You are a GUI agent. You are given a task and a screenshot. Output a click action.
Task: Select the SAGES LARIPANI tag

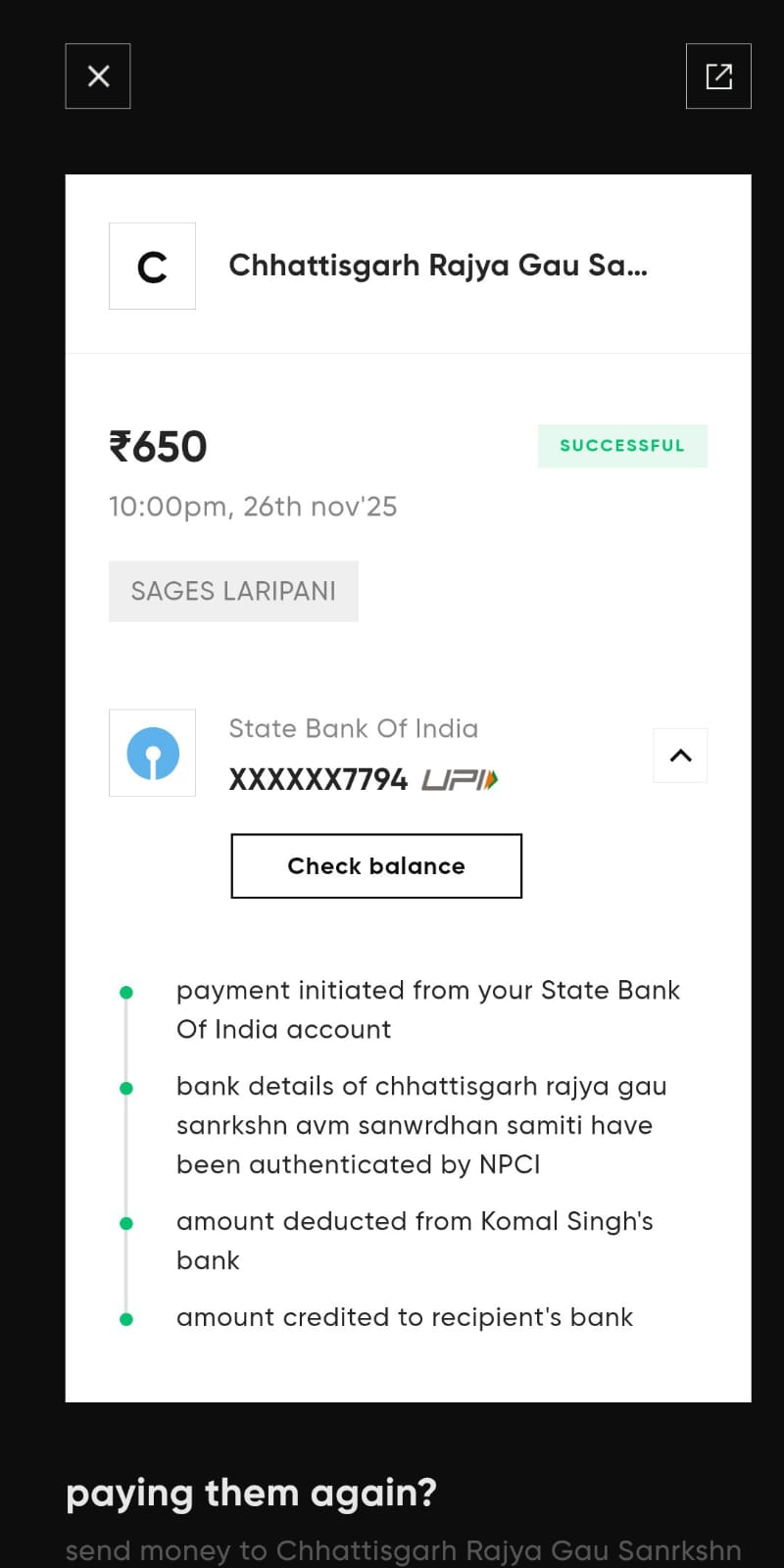tap(233, 591)
